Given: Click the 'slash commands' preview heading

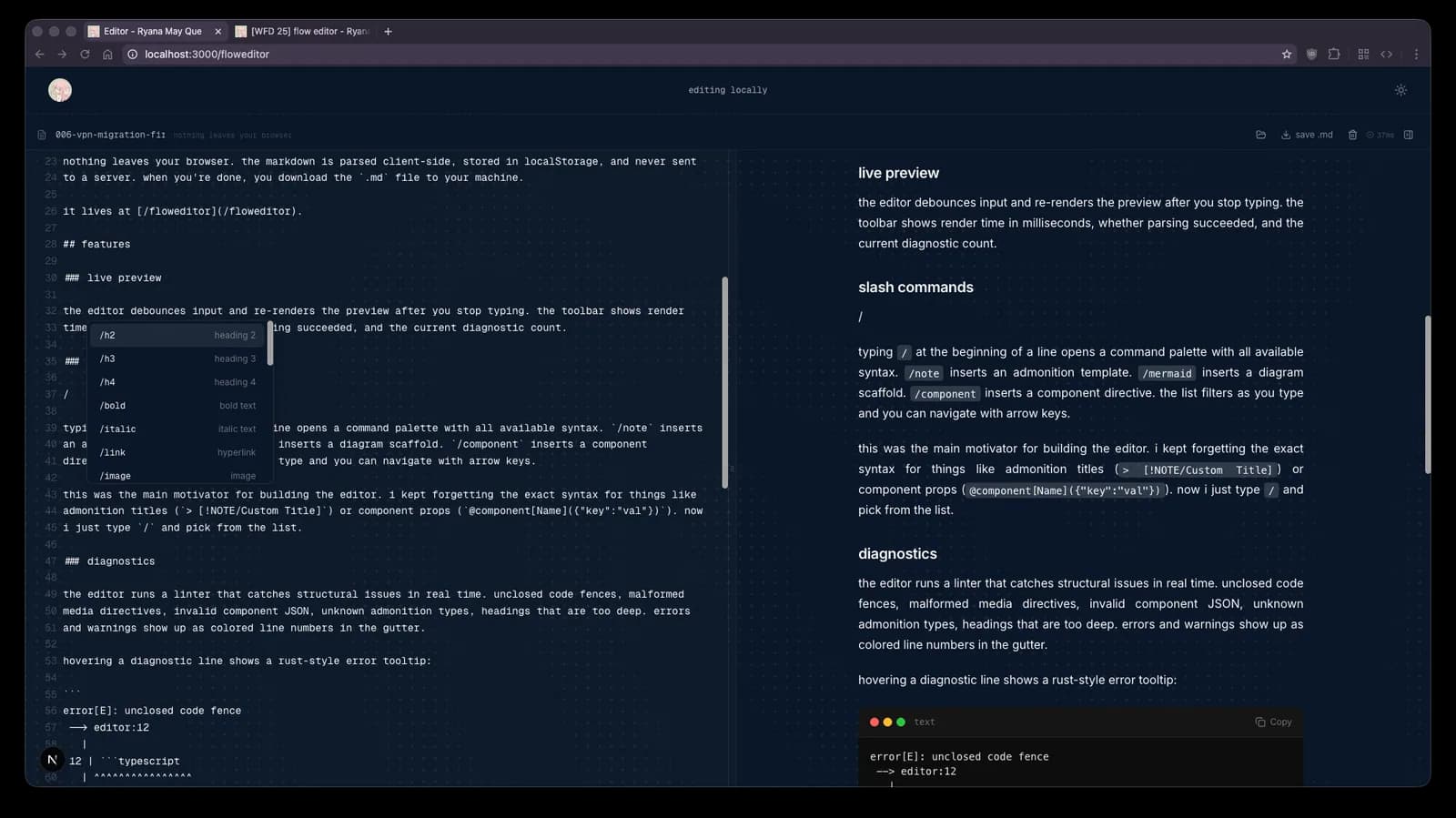Looking at the screenshot, I should (x=915, y=287).
